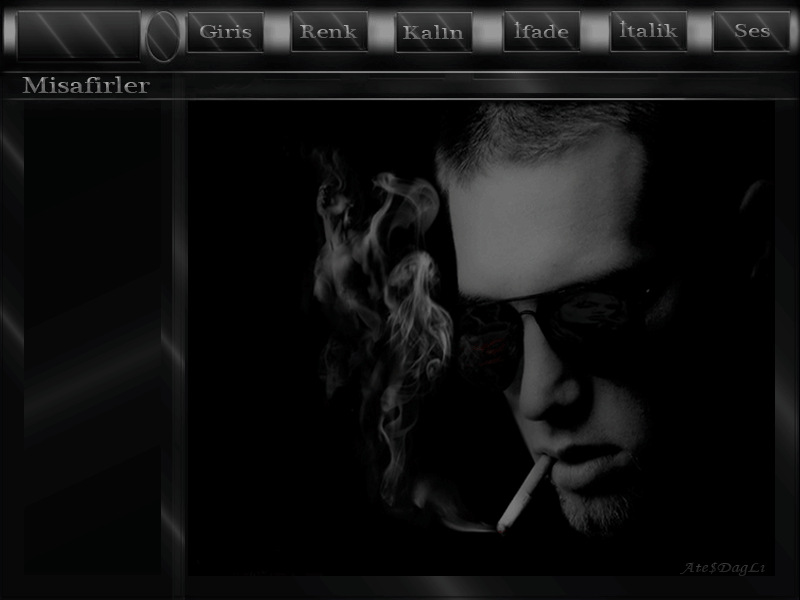Click the dark title strip right of Misafirler
The height and width of the screenshot is (600, 800).
480,87
